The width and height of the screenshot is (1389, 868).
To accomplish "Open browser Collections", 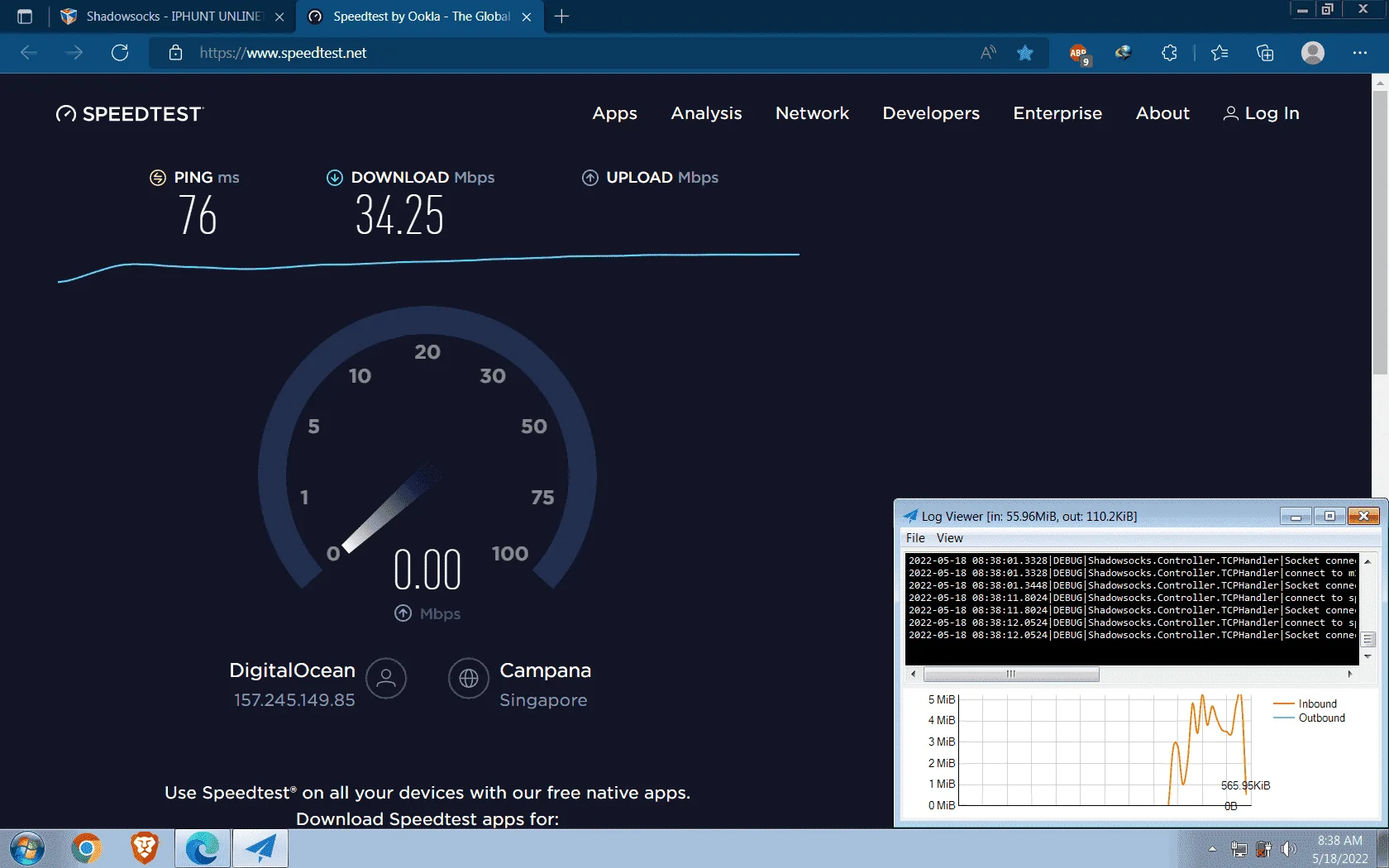I will [1265, 53].
